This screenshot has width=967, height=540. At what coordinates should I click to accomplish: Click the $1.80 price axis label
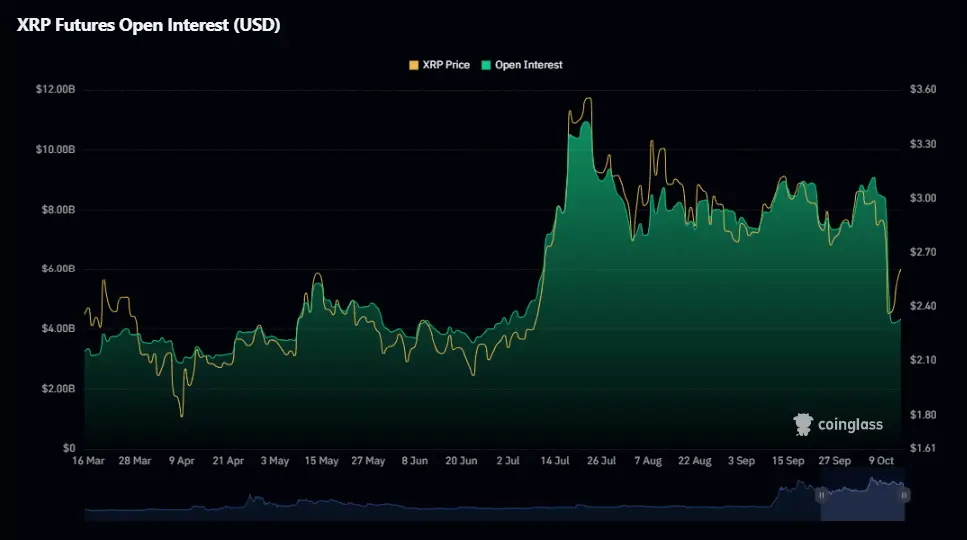[x=923, y=414]
